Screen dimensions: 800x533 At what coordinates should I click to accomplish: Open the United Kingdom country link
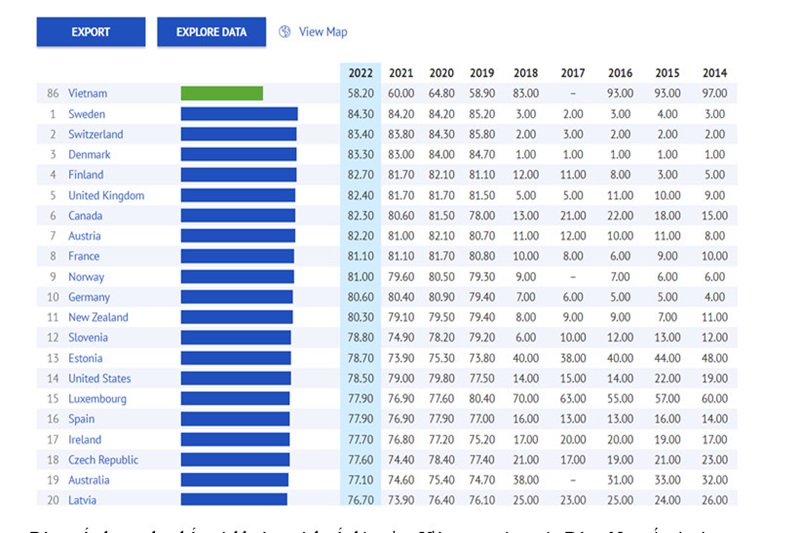107,195
